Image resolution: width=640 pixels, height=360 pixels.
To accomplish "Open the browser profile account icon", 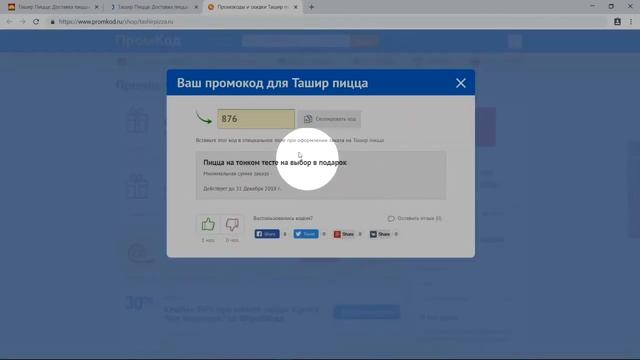I will pyautogui.click(x=617, y=22).
